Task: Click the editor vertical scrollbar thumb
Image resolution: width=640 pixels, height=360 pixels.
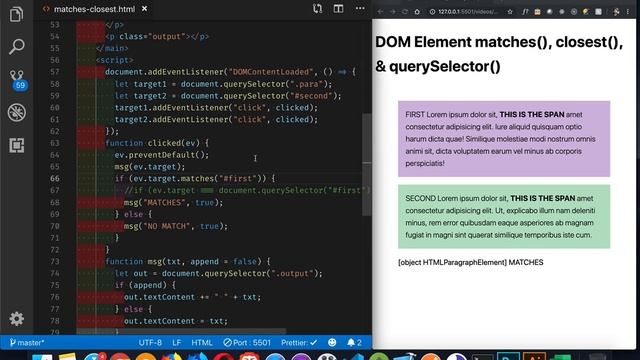Action: (x=367, y=164)
